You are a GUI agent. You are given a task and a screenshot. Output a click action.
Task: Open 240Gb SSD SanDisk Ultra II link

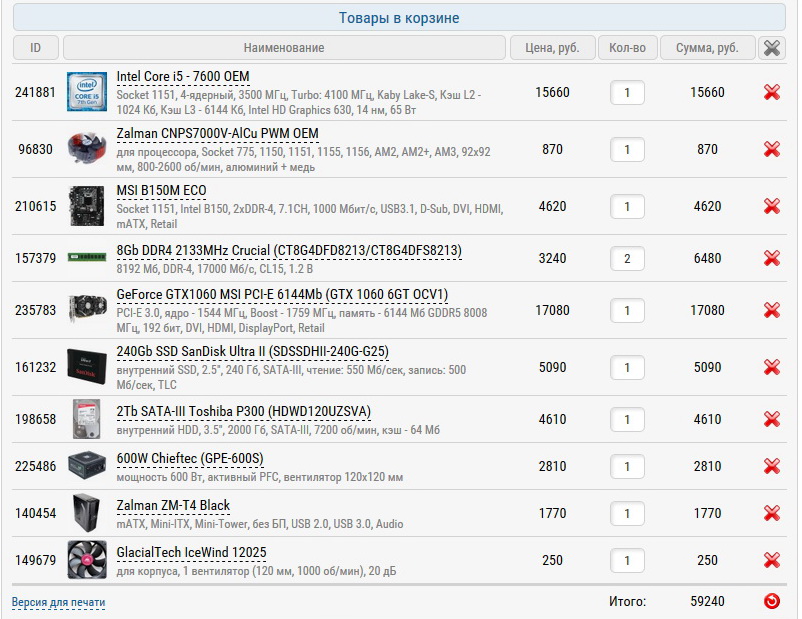pyautogui.click(x=253, y=351)
